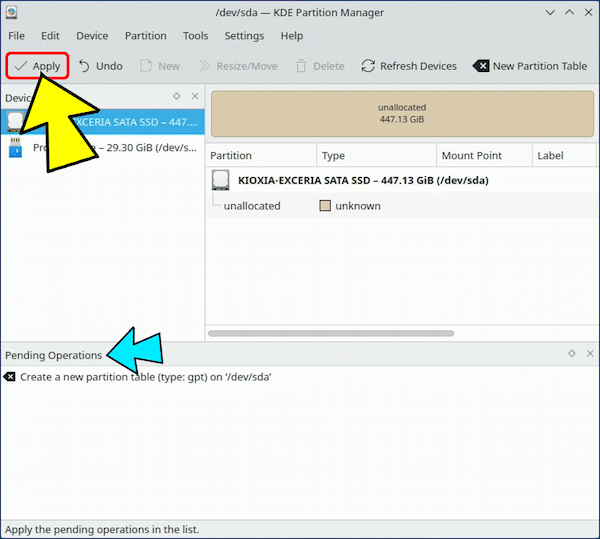This screenshot has height=539, width=600.
Task: Close the Pending Operations panel
Action: click(x=589, y=354)
